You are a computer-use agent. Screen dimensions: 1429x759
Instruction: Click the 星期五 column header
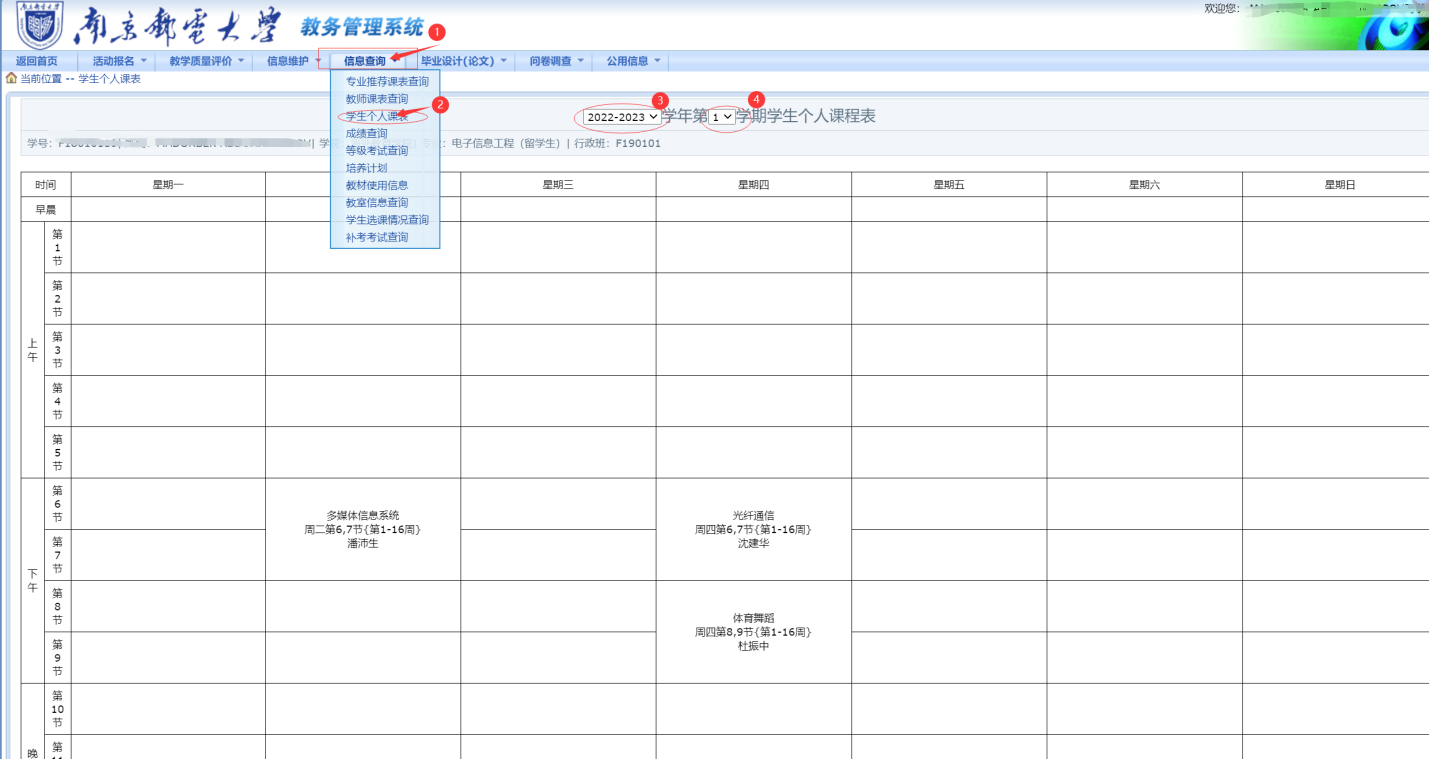point(949,185)
